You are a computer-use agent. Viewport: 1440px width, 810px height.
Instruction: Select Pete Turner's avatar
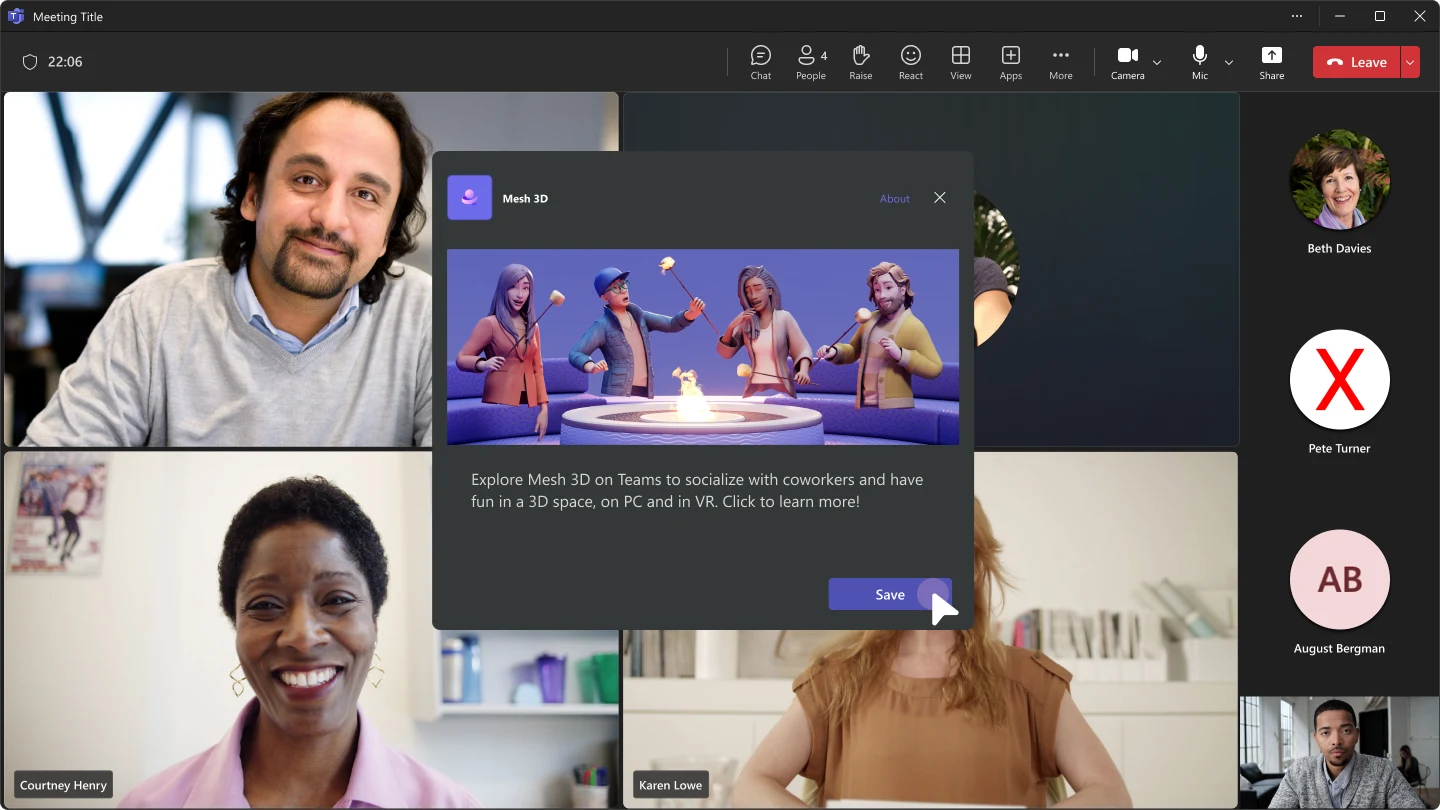coord(1340,380)
